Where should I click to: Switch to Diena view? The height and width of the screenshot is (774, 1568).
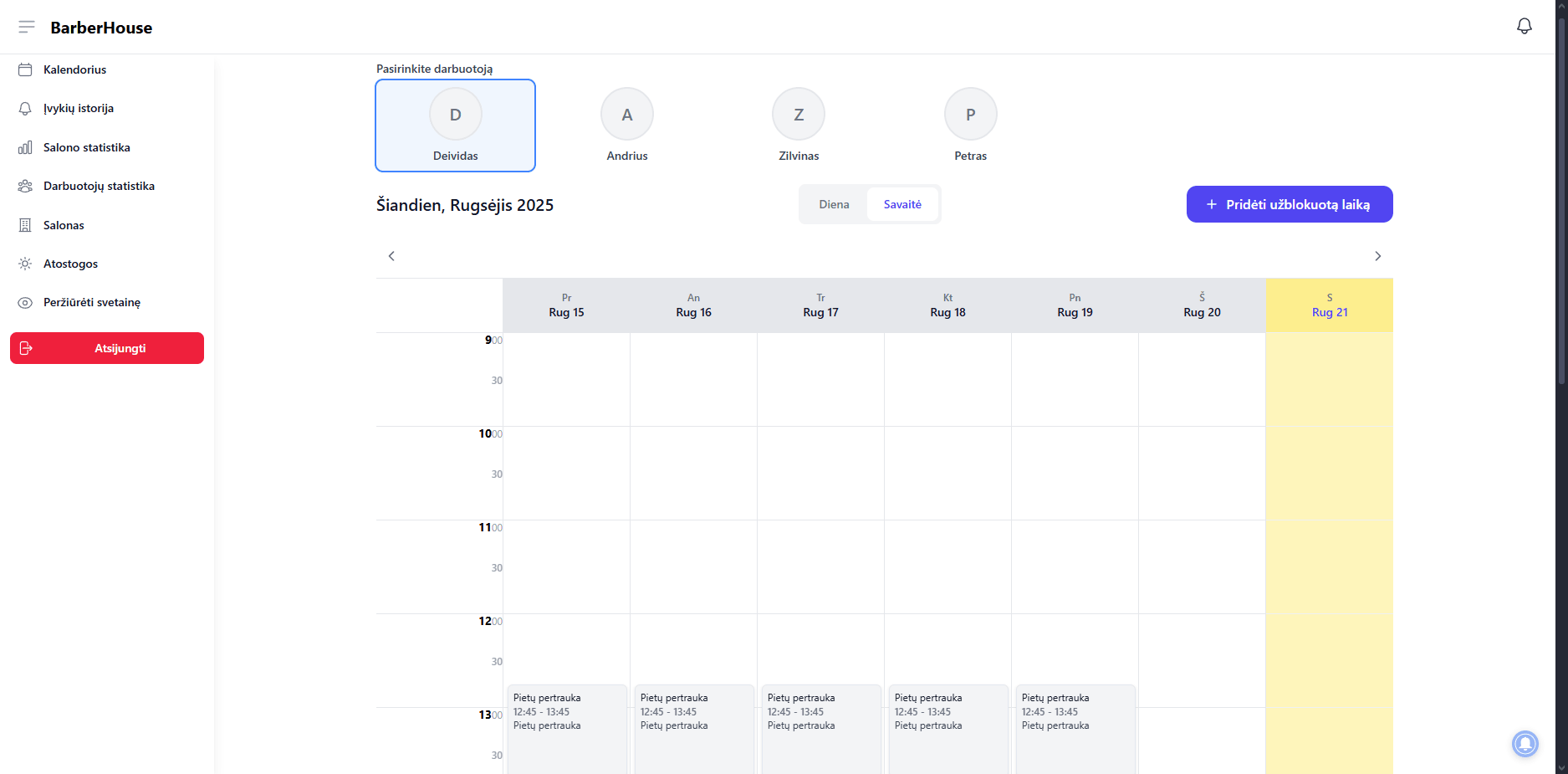pyautogui.click(x=834, y=204)
